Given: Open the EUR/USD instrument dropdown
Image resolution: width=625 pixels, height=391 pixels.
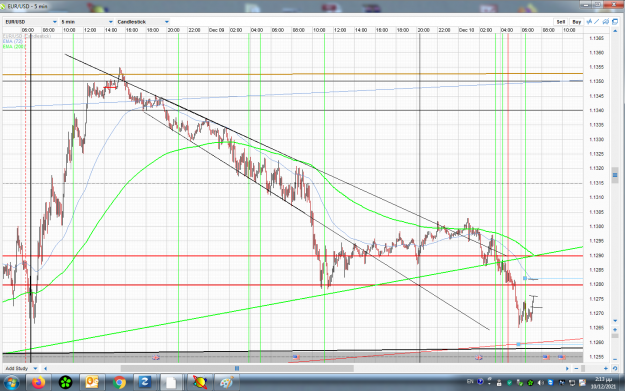Looking at the screenshot, I should click(31, 22).
